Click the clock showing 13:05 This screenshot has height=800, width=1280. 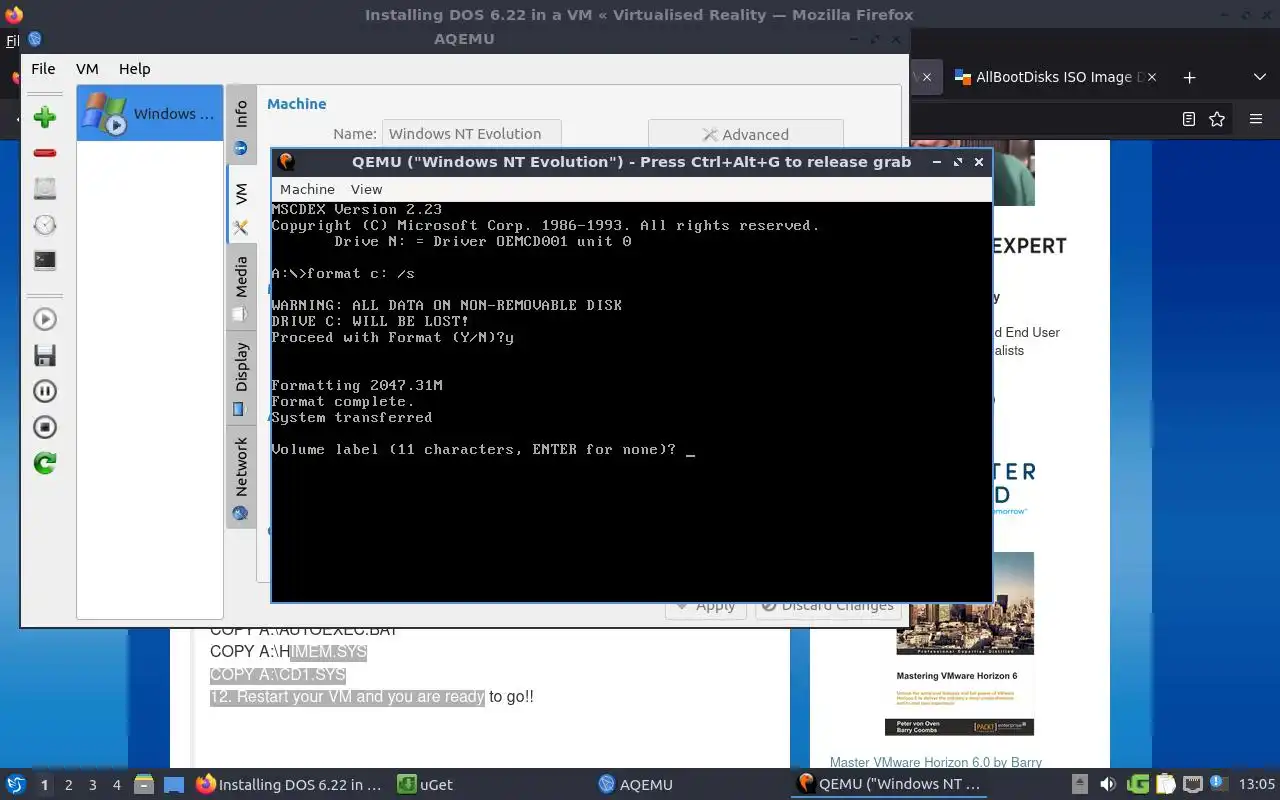[x=1257, y=785]
